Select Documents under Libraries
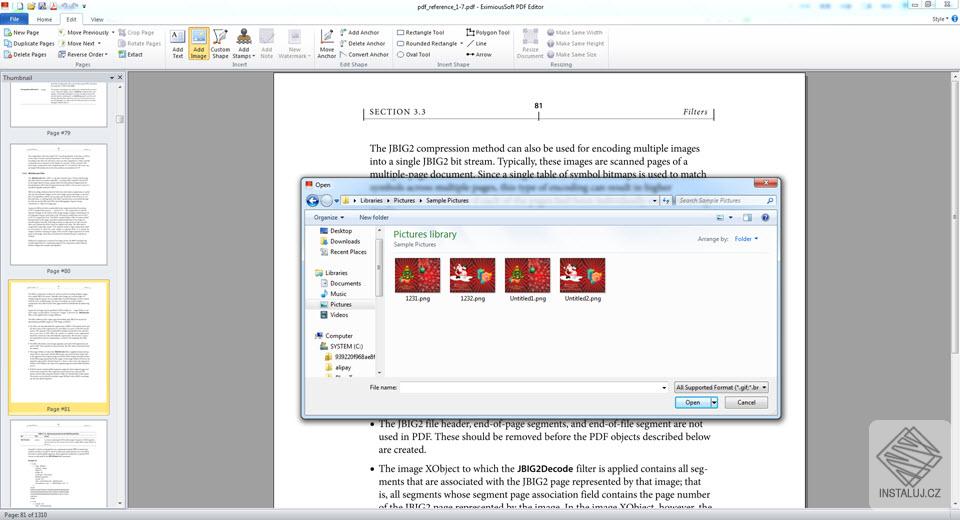 [341, 284]
